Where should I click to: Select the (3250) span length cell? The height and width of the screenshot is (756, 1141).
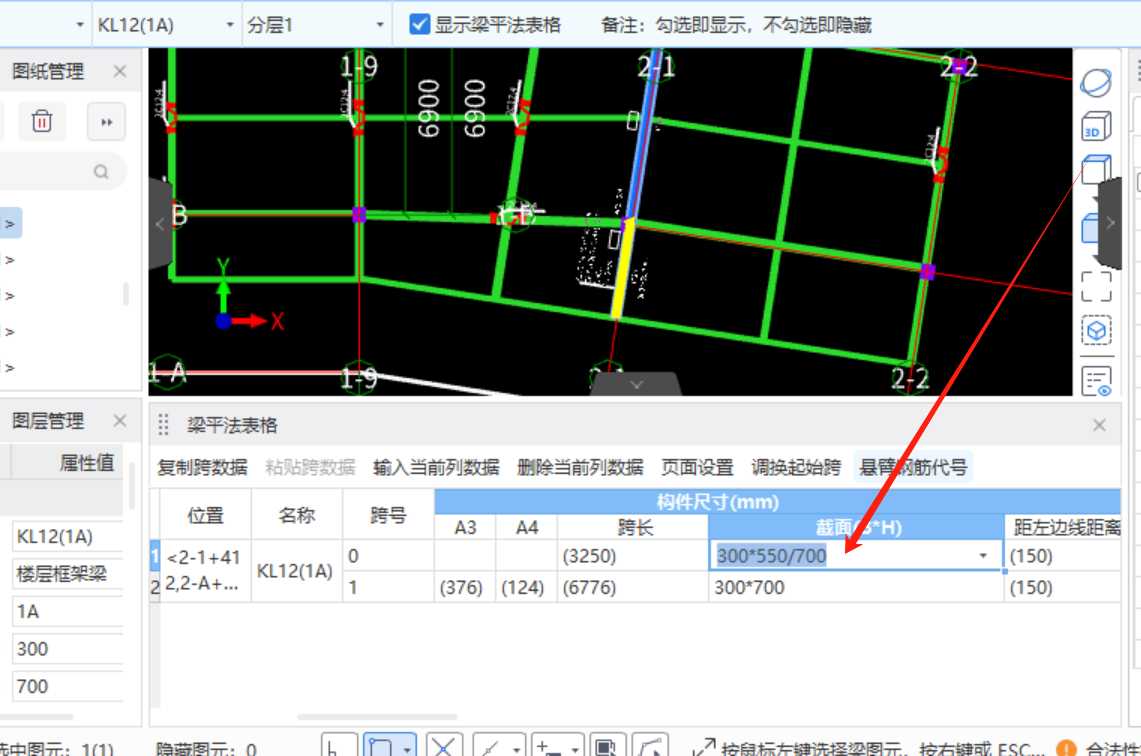(x=633, y=556)
